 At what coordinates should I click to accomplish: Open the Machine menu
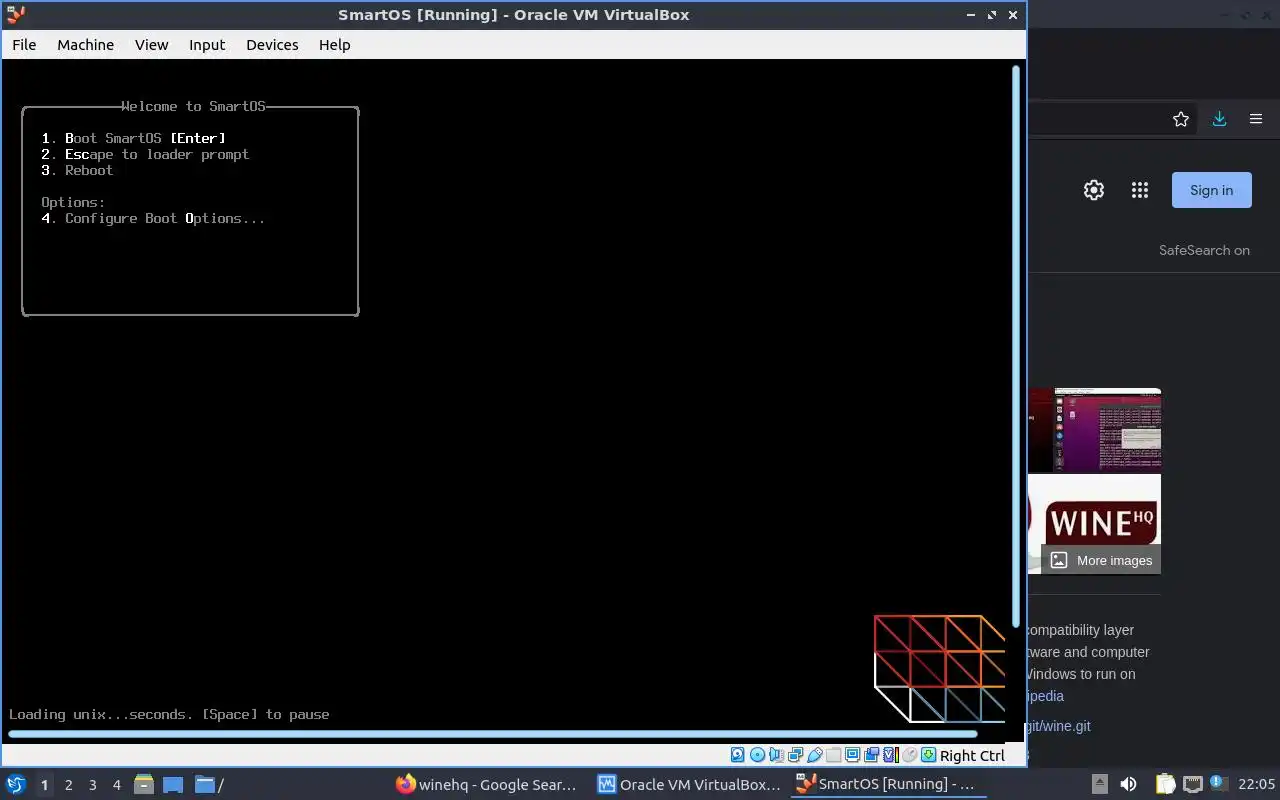[85, 45]
